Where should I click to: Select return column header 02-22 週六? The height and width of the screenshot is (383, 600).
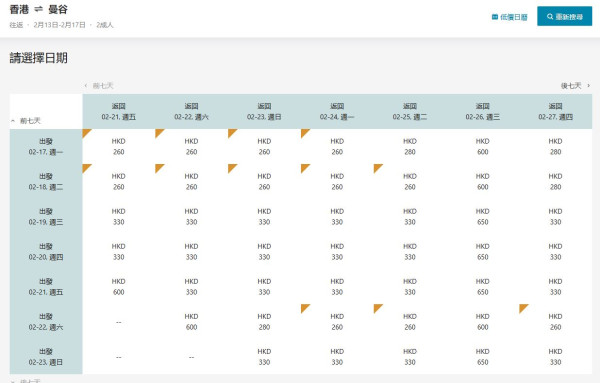click(191, 111)
